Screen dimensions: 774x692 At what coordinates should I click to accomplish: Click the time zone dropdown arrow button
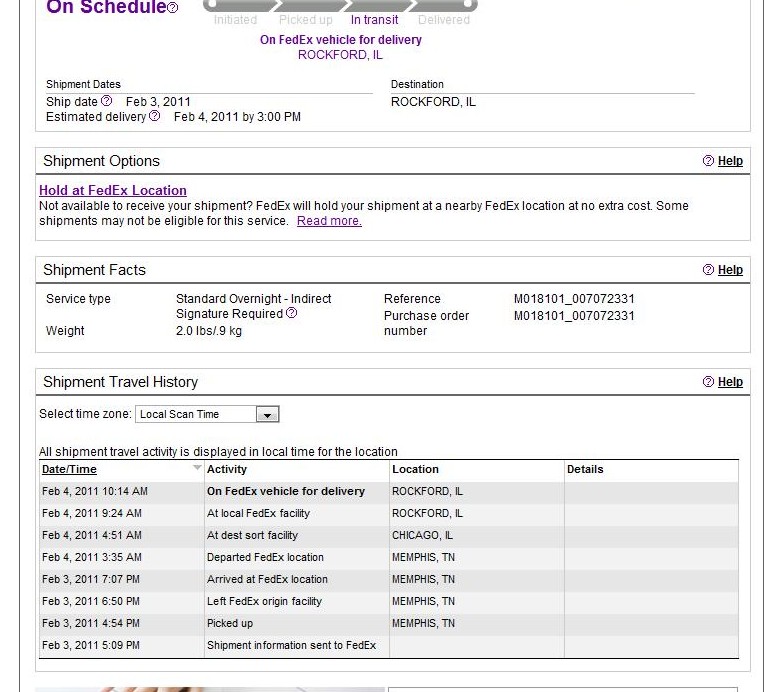268,415
